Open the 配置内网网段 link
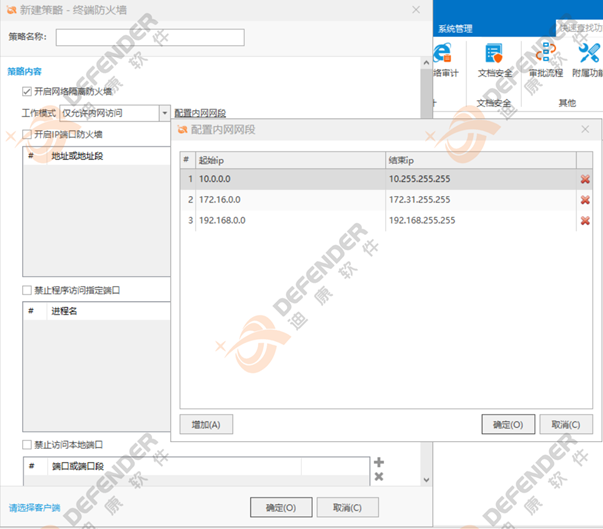This screenshot has width=603, height=529. [200, 113]
